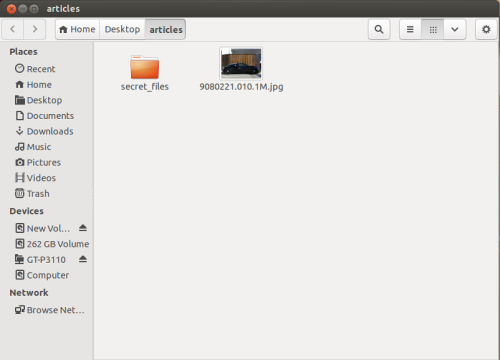Select the 9080221.010.1M.jpg thumbnail
500x360 pixels.
tap(241, 63)
